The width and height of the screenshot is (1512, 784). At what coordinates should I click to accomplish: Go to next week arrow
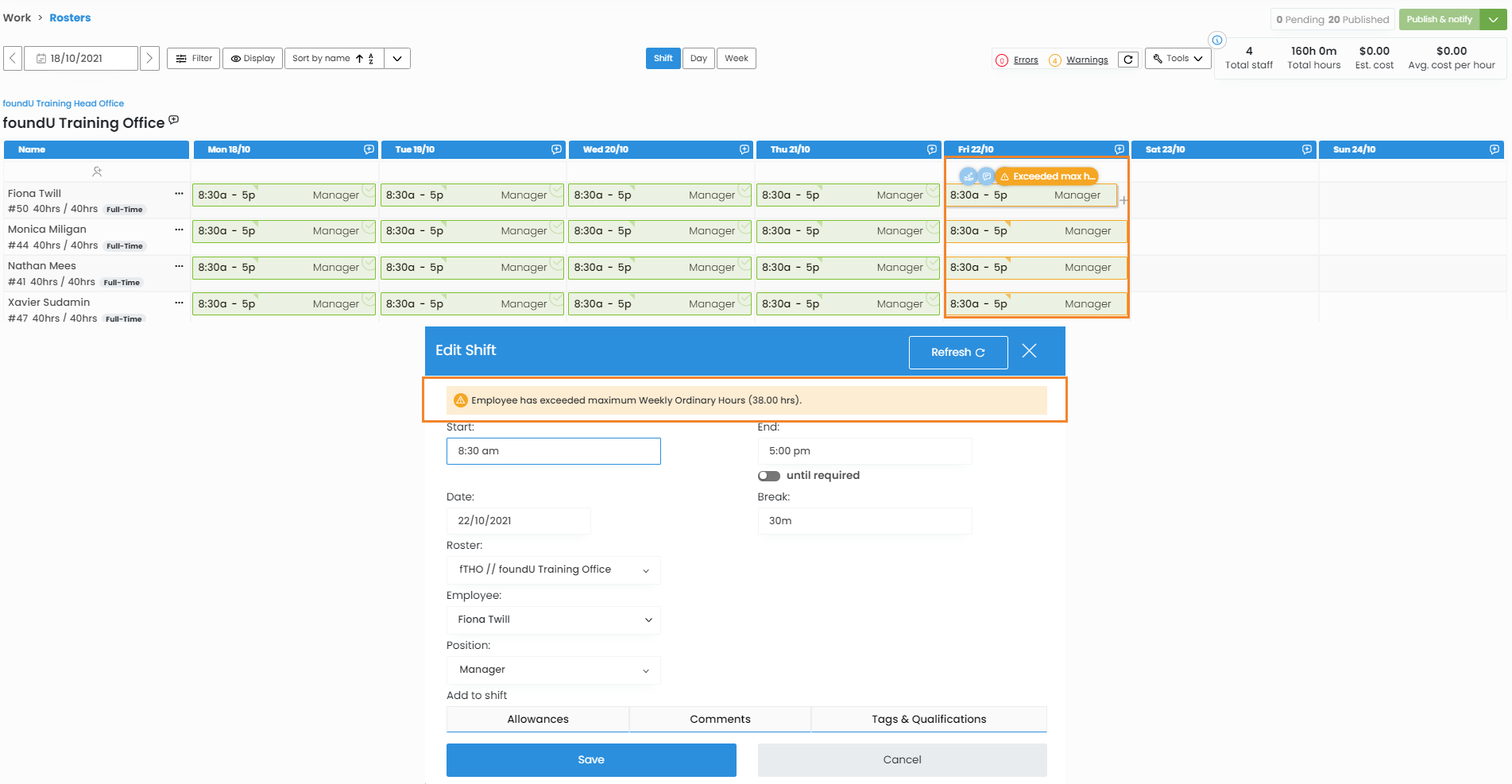tap(149, 58)
